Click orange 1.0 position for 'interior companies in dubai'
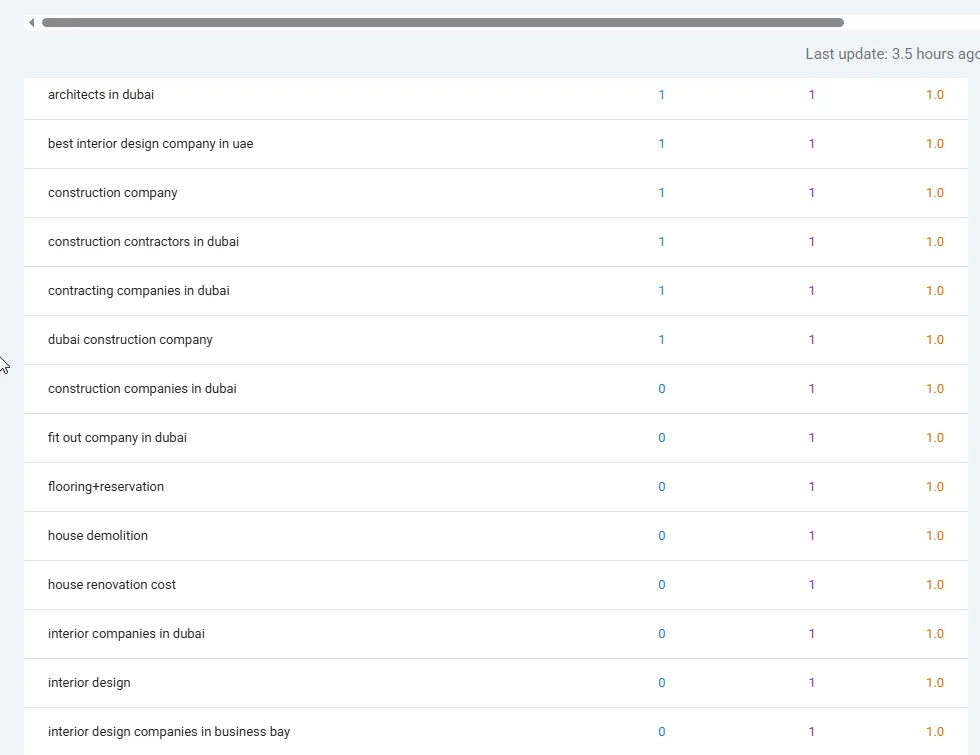The width and height of the screenshot is (980, 755). point(934,634)
